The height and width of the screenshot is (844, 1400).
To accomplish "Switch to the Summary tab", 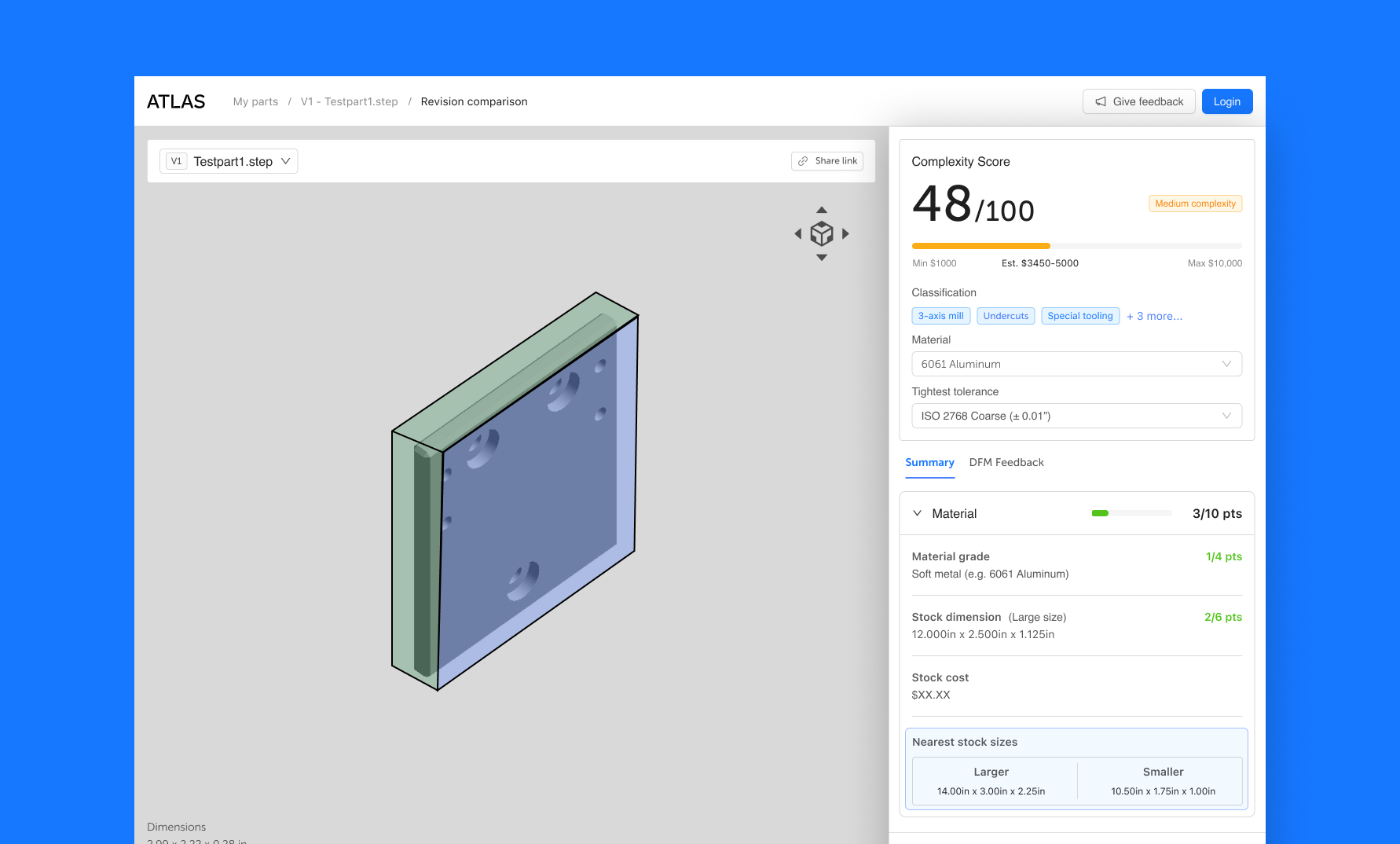I will (929, 462).
